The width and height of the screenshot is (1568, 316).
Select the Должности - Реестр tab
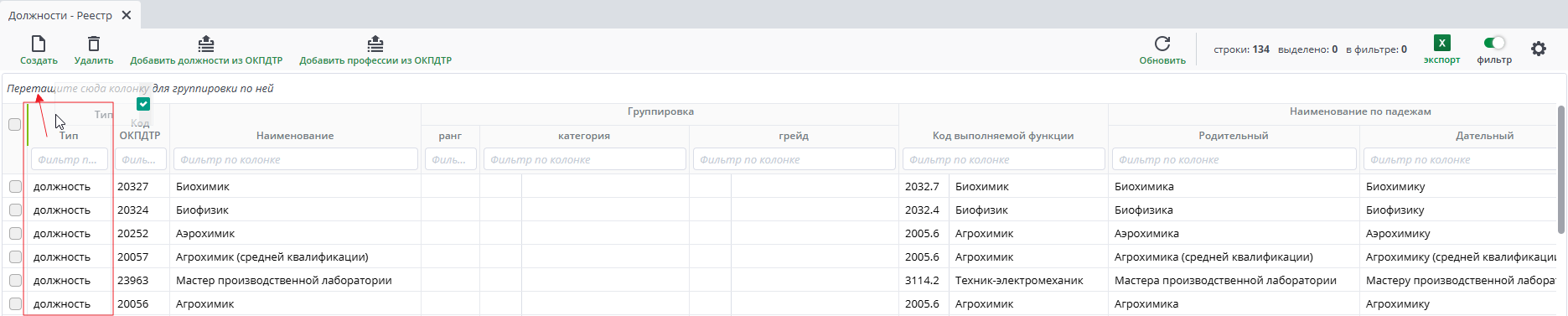click(x=60, y=15)
